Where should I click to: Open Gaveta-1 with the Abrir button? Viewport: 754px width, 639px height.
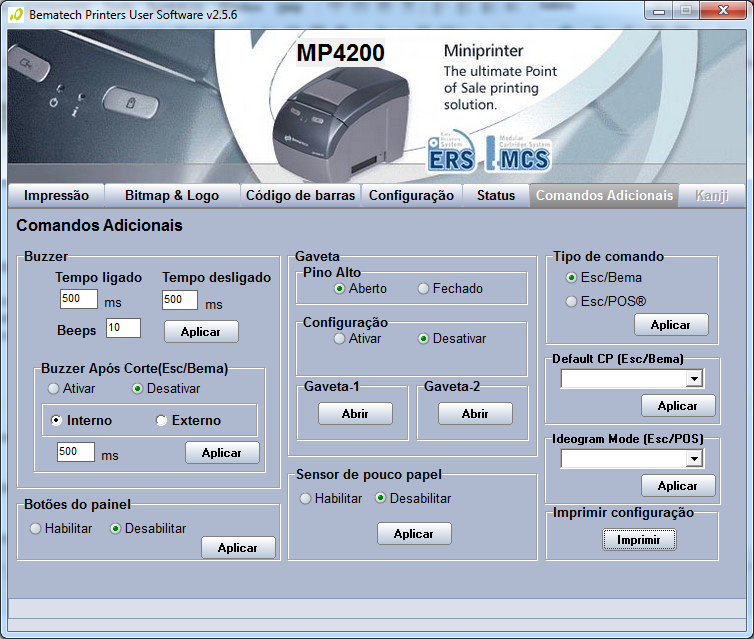(355, 413)
